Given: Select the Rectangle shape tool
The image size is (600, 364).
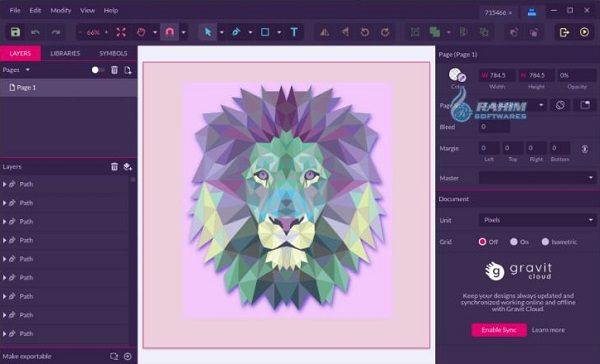Looking at the screenshot, I should pos(265,32).
